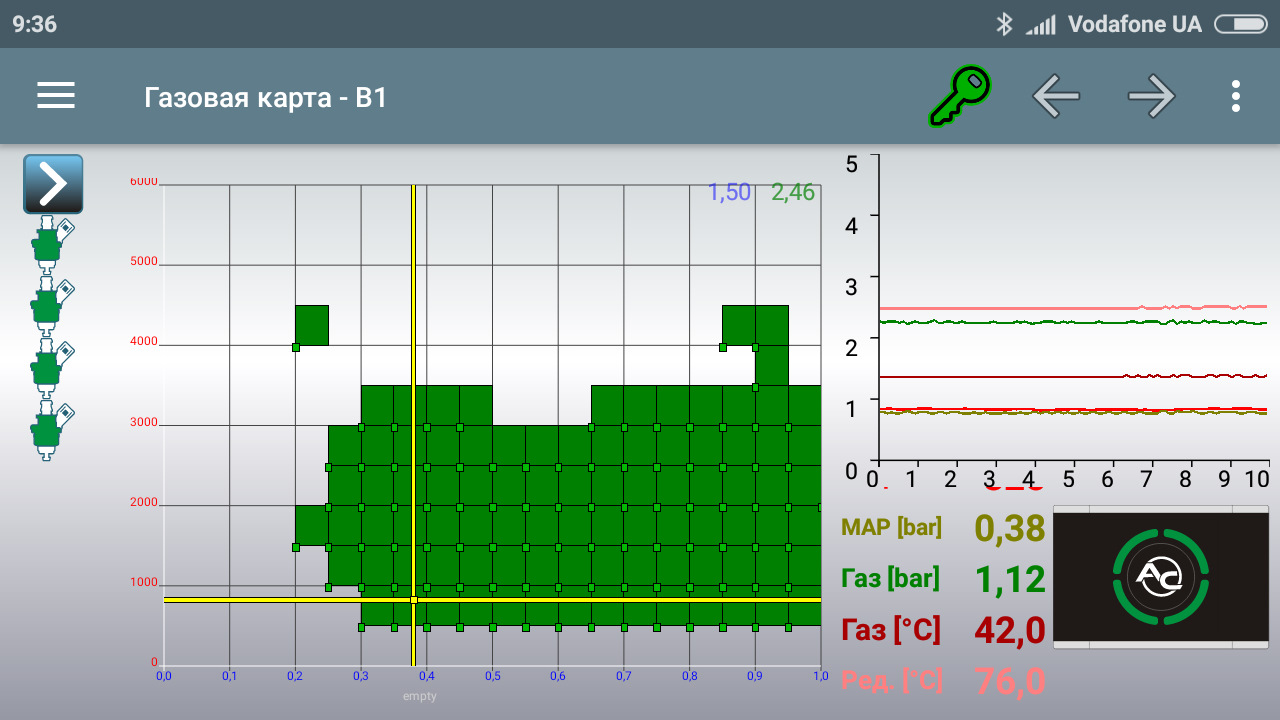The width and height of the screenshot is (1280, 720).
Task: Tap the gas pressure value 1,12
Action: 1010,579
